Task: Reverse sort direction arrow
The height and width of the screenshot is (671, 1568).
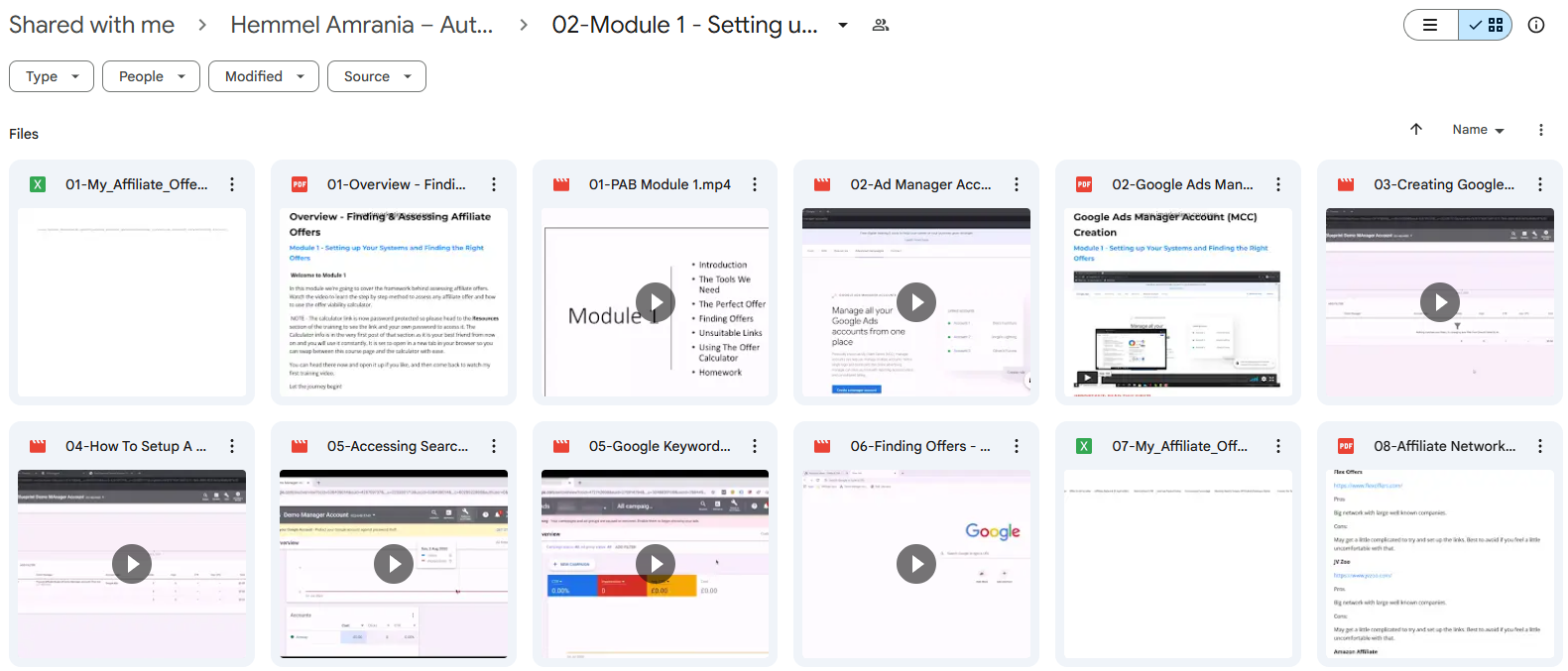Action: [x=1416, y=129]
